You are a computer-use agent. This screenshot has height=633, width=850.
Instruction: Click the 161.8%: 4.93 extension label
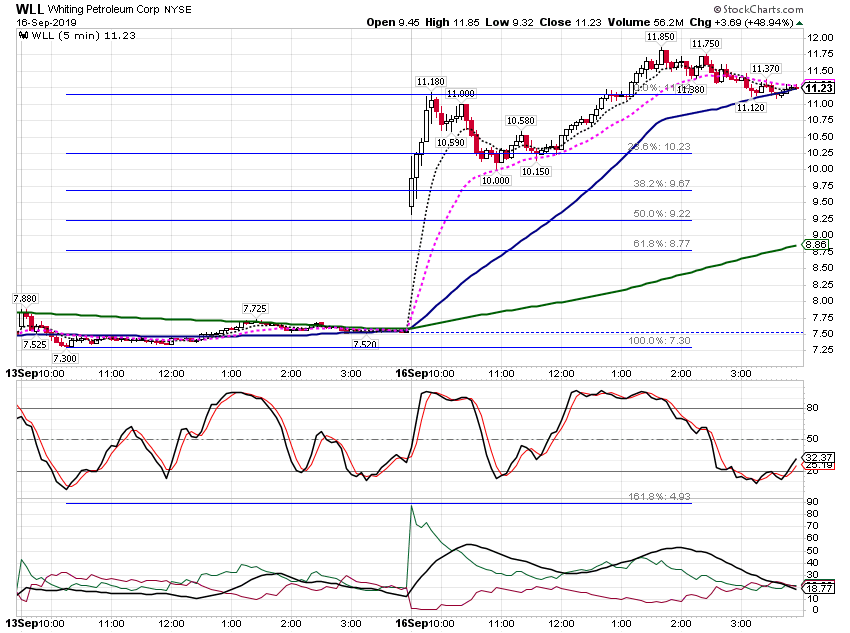point(659,496)
